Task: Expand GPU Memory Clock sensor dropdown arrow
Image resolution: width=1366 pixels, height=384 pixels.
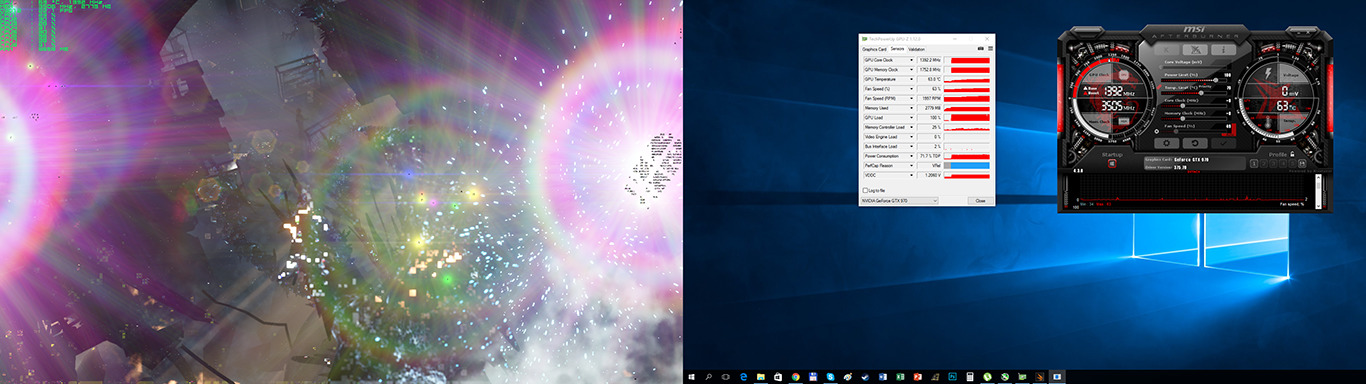Action: point(912,69)
